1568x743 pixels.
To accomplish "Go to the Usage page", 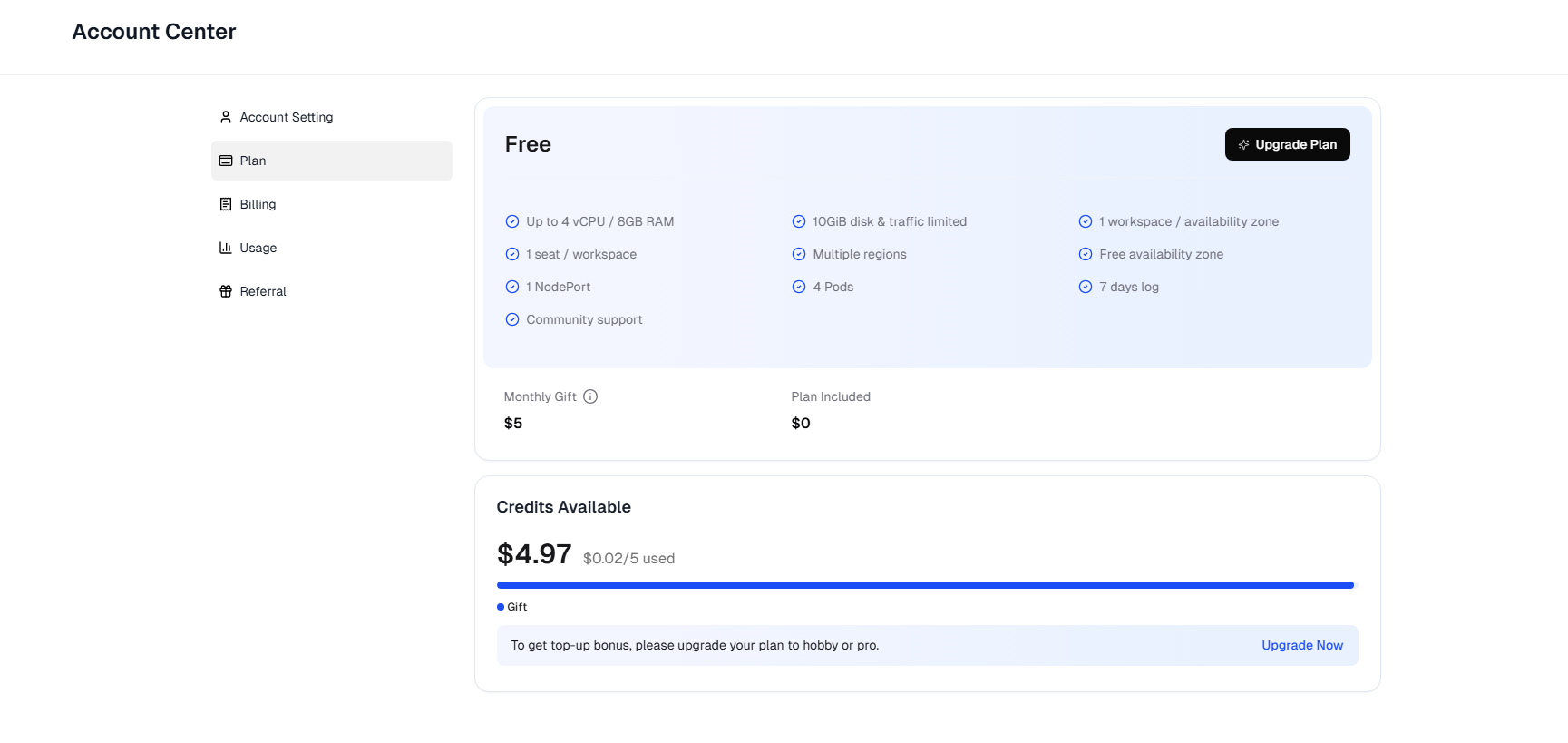I will click(x=258, y=248).
